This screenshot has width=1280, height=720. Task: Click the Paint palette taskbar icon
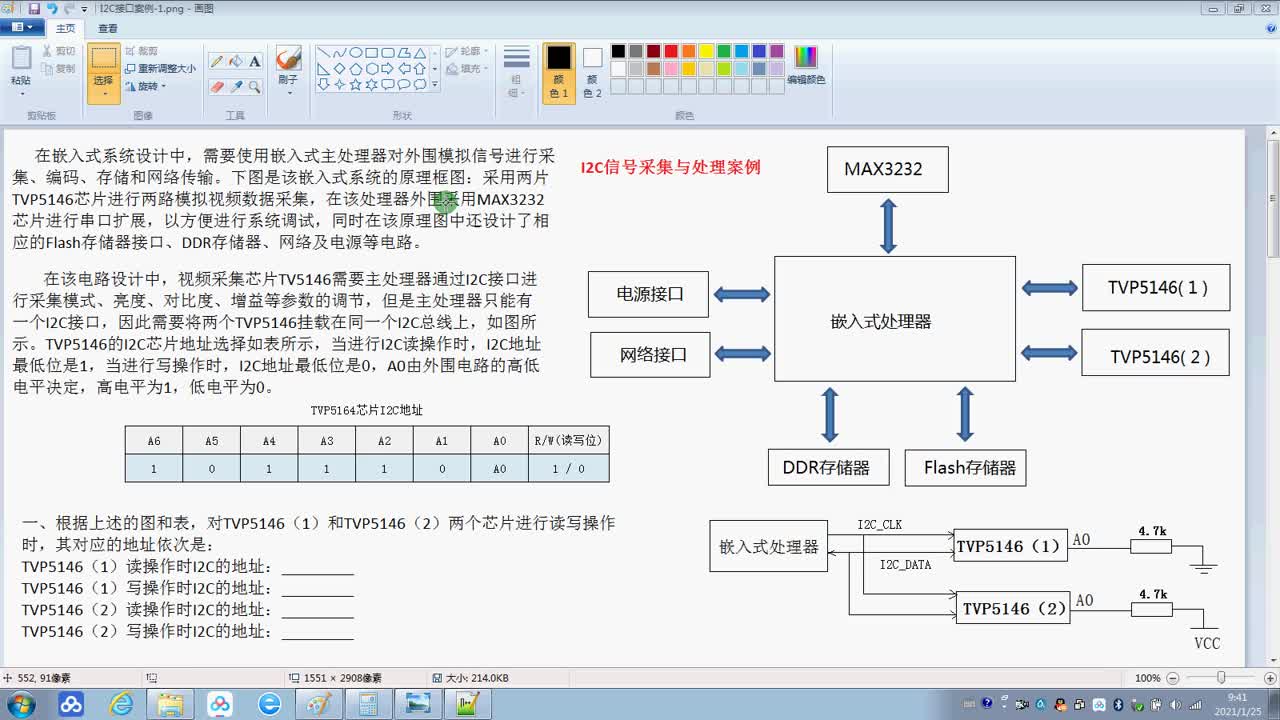point(319,704)
